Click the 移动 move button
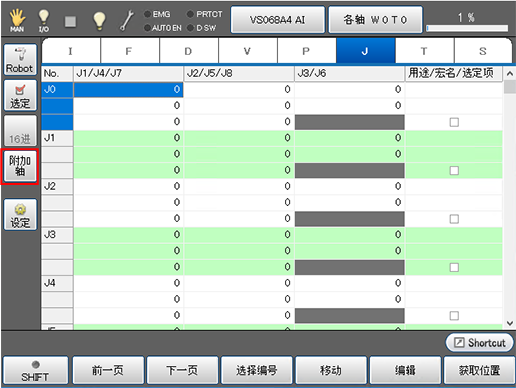 [331, 370]
